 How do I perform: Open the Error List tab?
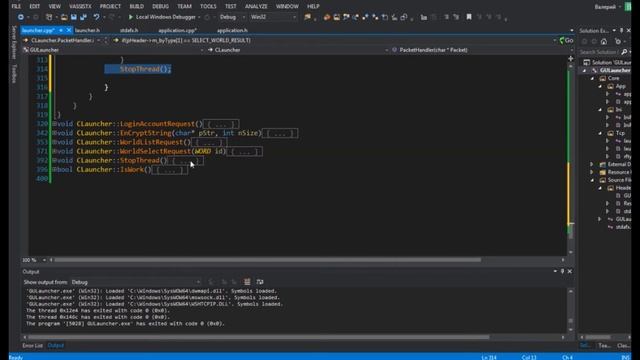[32, 345]
